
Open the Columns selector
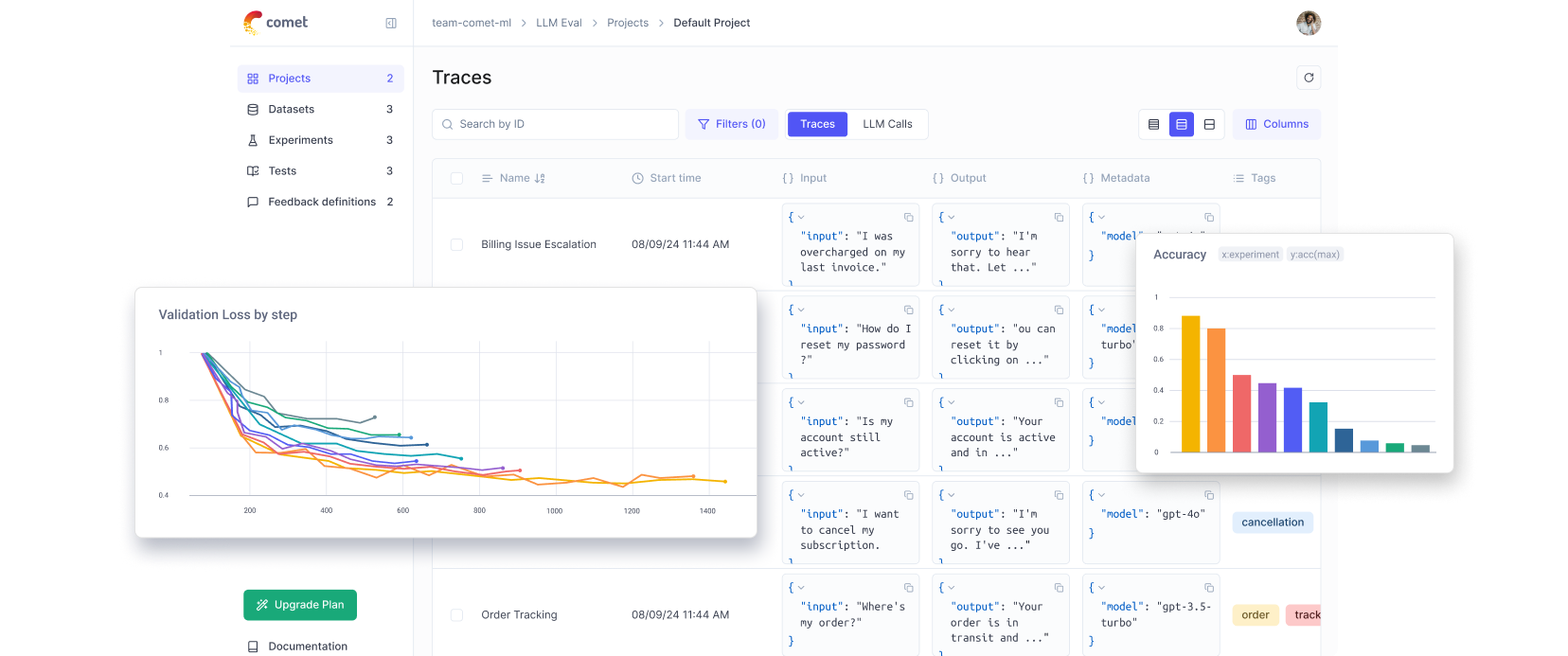click(x=1276, y=124)
